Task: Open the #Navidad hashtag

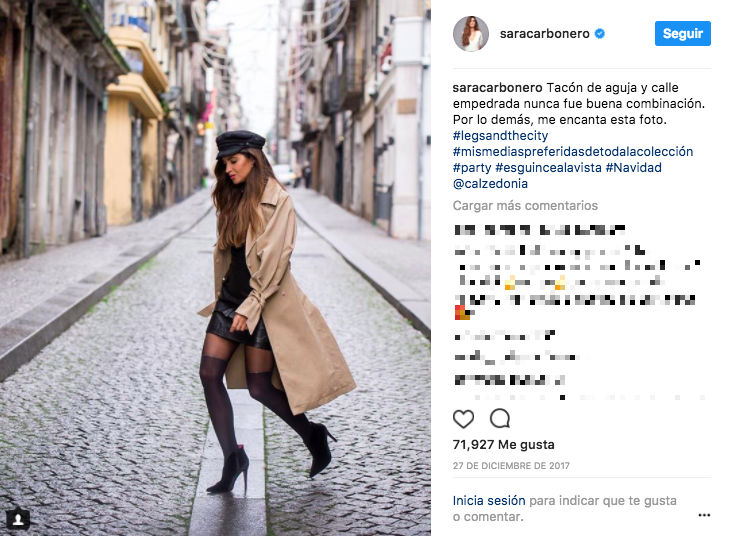Action: point(633,168)
